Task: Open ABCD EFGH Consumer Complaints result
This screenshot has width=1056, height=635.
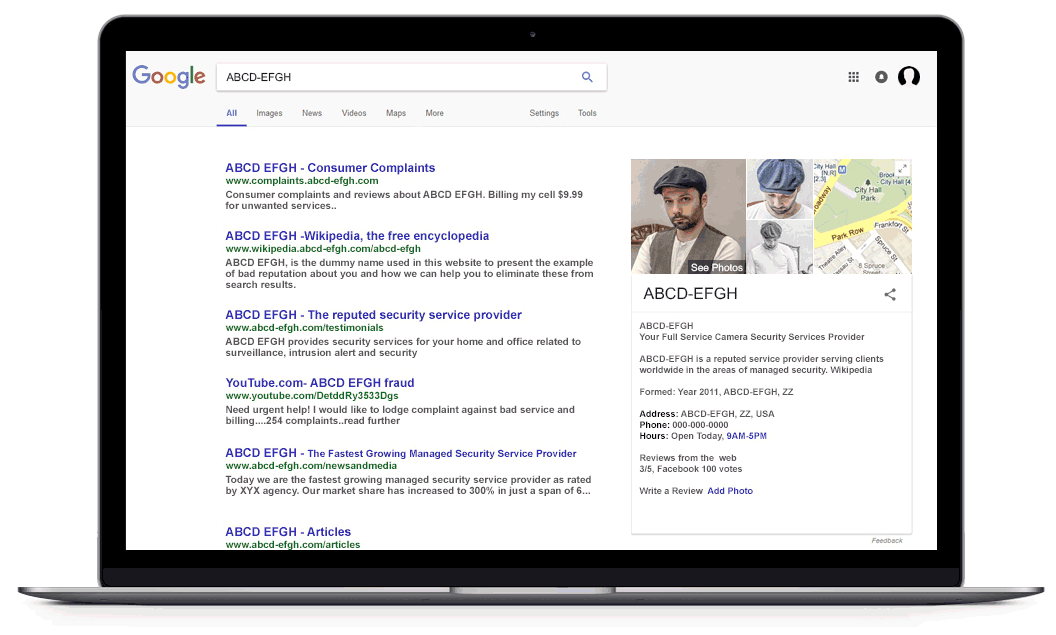Action: 330,168
